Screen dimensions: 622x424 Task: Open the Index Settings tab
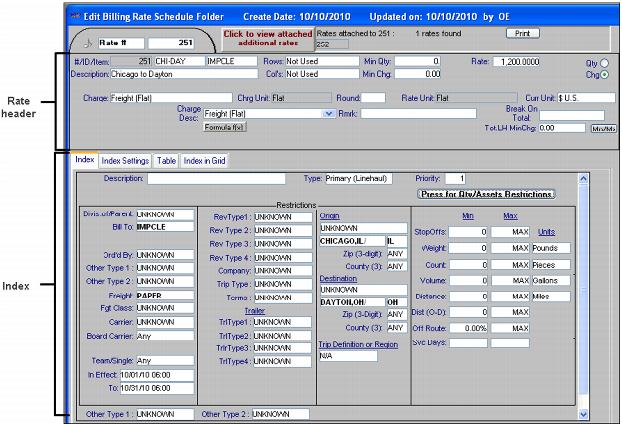coord(125,161)
